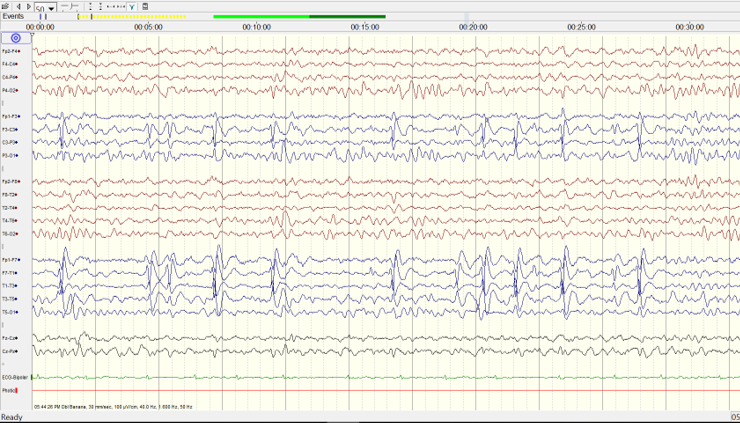Click the horizontal dotted spacing icon
This screenshot has height=423, width=740.
115,6
